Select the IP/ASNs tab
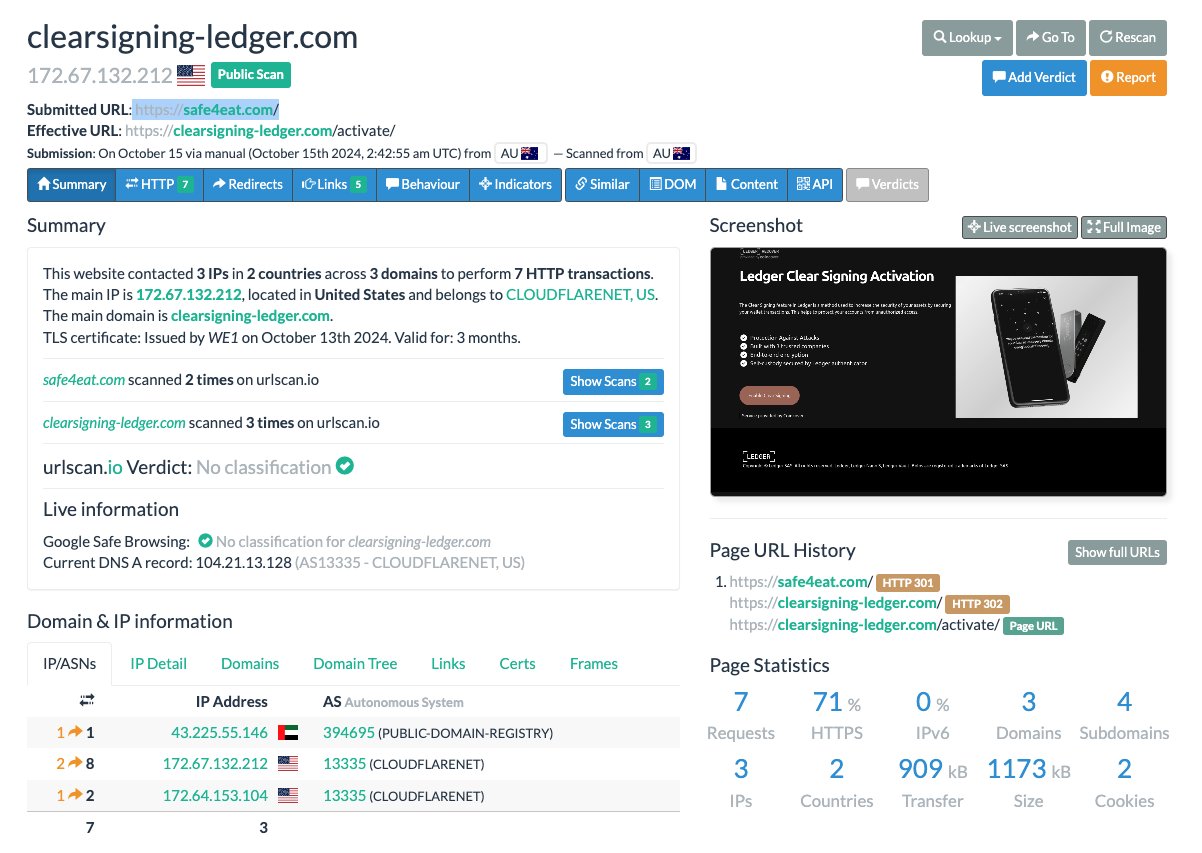This screenshot has height=853, width=1202. (70, 663)
